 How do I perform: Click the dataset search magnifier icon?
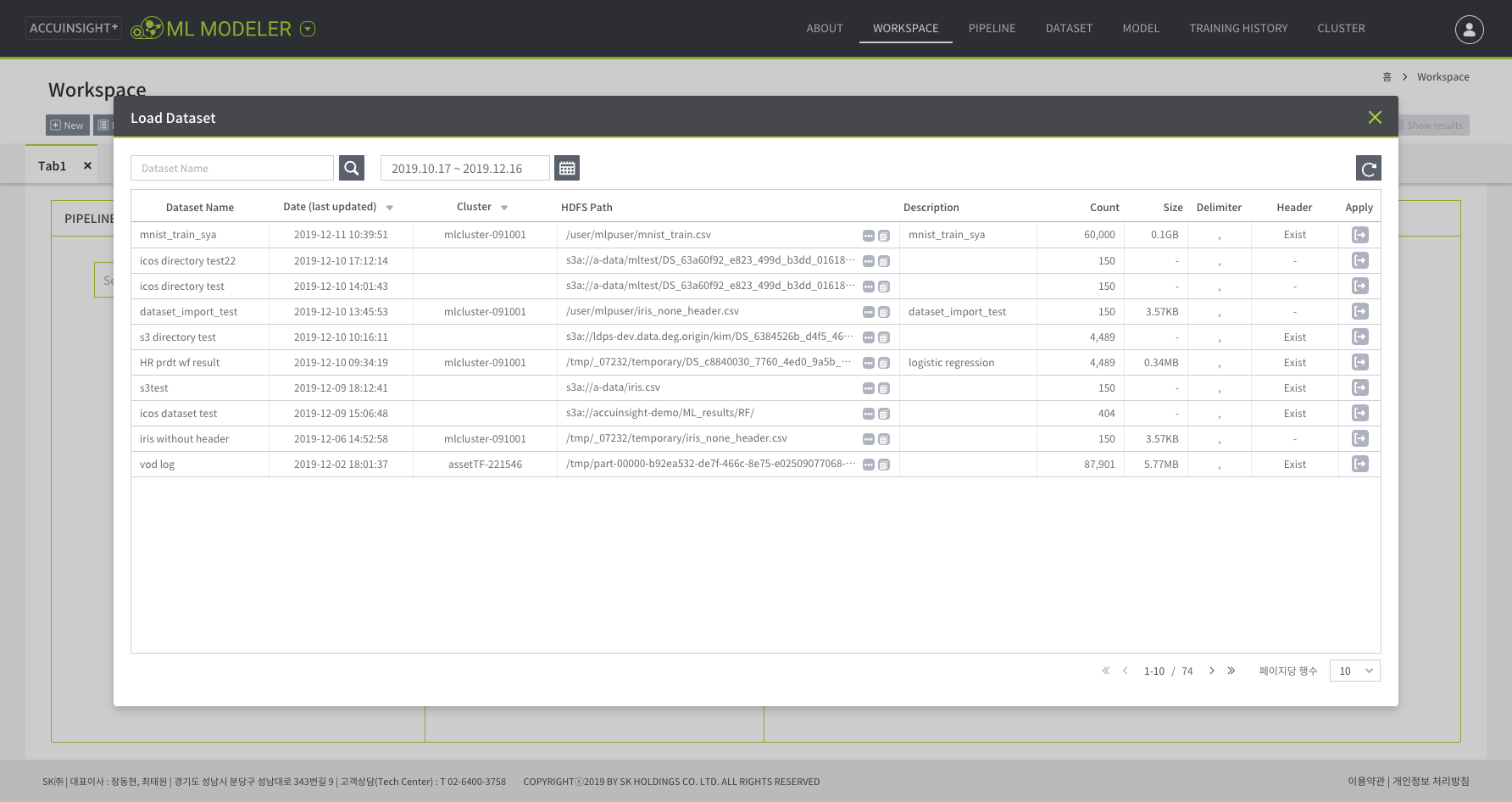coord(352,168)
